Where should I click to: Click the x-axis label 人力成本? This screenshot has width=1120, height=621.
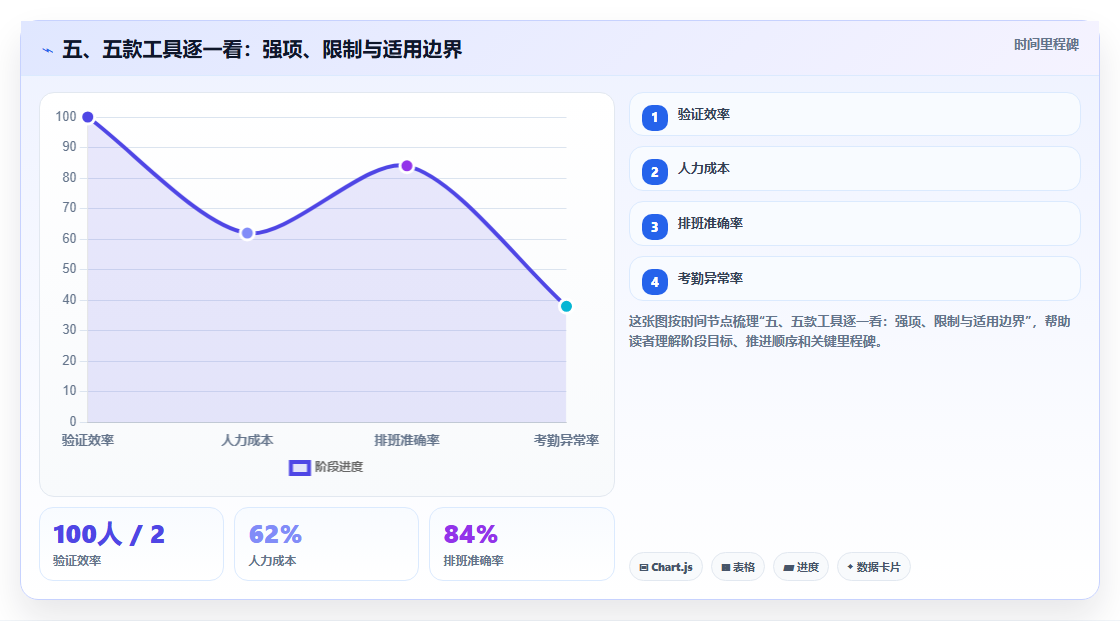click(247, 440)
